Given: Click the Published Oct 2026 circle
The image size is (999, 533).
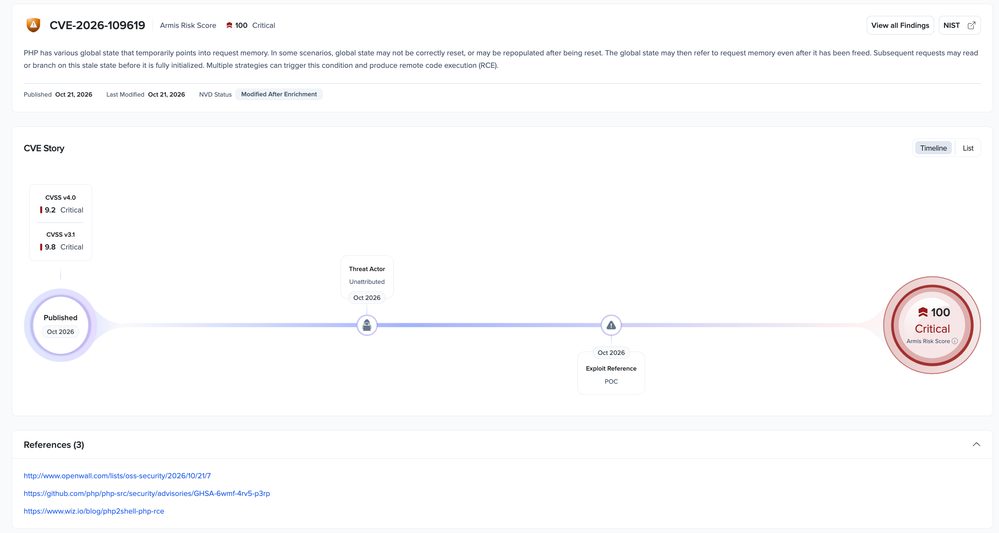Looking at the screenshot, I should 61,325.
